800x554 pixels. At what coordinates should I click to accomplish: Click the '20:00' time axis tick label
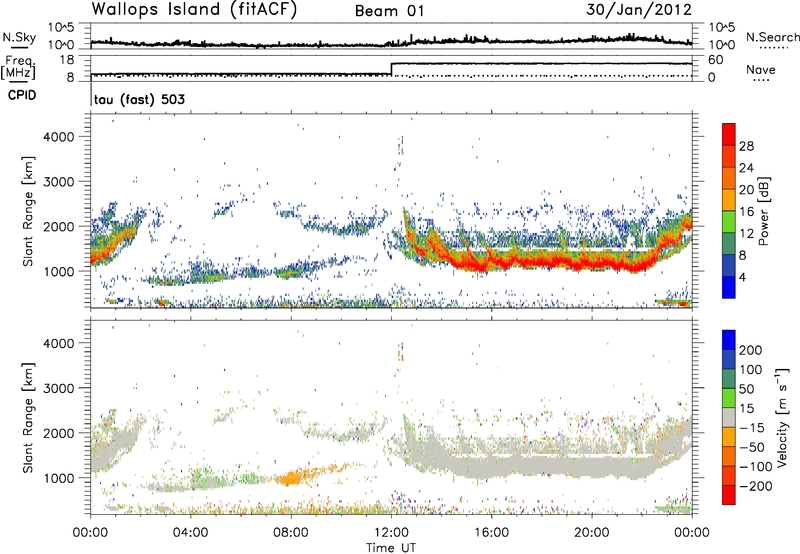[592, 533]
